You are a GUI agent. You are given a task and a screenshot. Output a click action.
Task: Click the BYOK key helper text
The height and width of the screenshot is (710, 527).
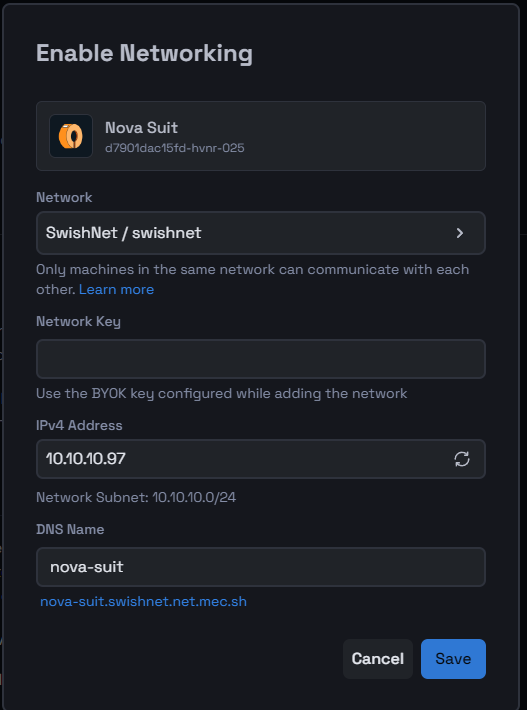click(x=222, y=393)
